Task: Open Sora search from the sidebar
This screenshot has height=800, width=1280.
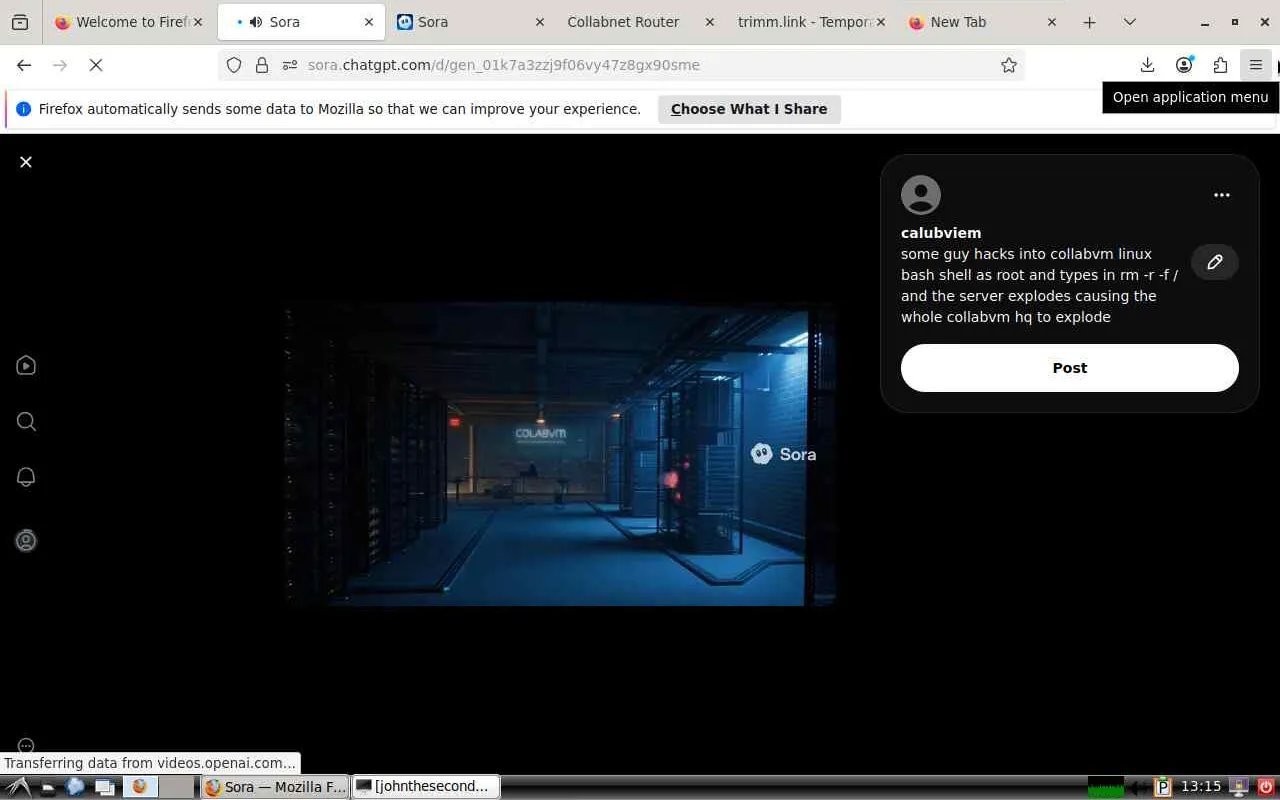Action: [26, 422]
